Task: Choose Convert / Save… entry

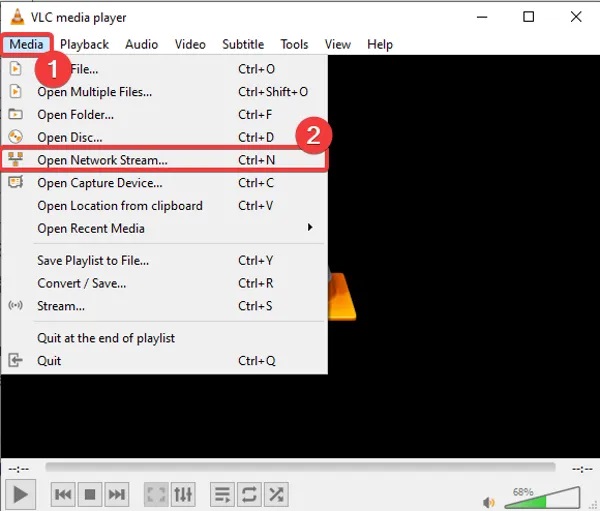Action: coord(165,284)
